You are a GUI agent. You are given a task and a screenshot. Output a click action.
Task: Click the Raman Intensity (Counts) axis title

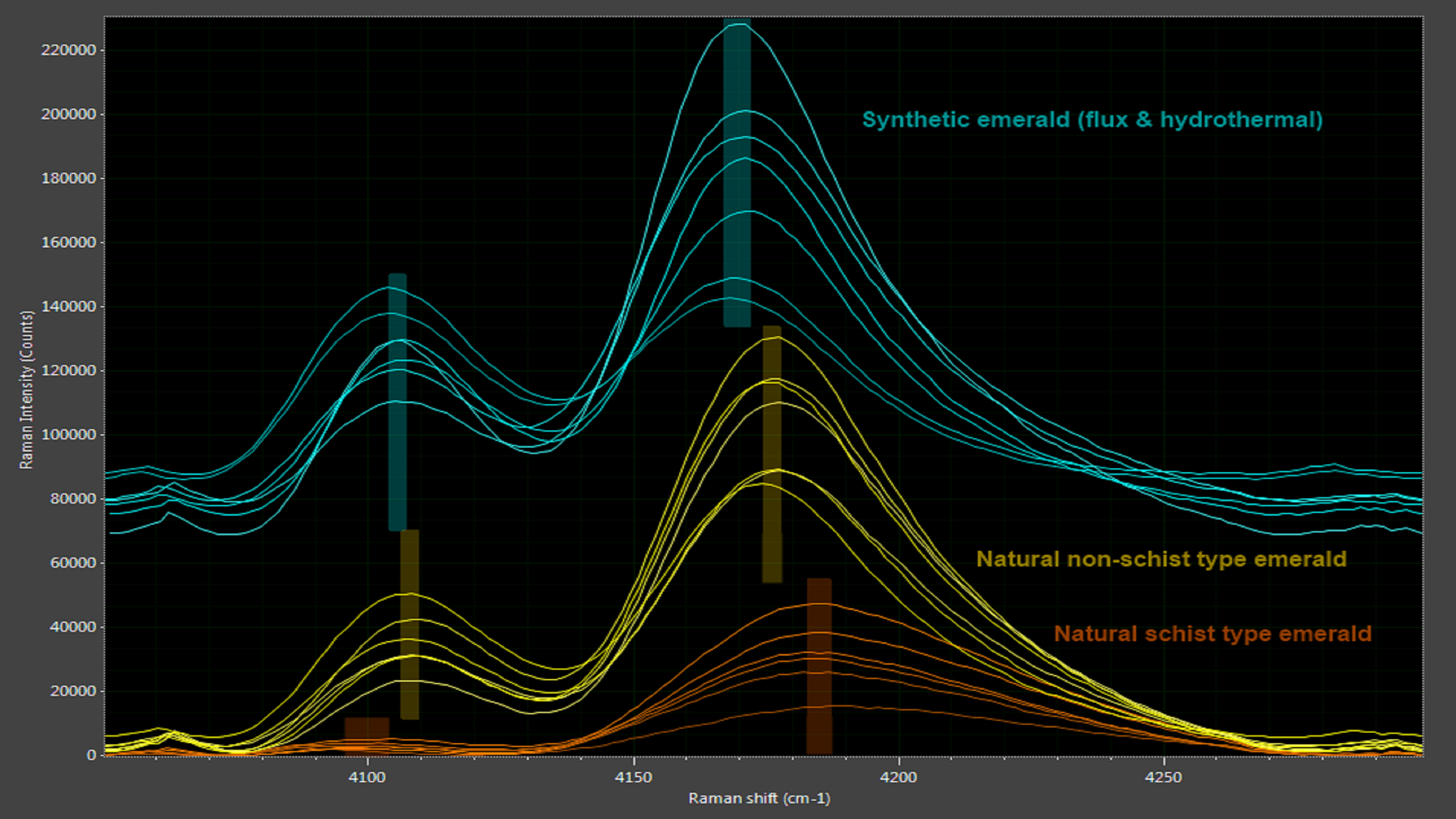[26, 390]
